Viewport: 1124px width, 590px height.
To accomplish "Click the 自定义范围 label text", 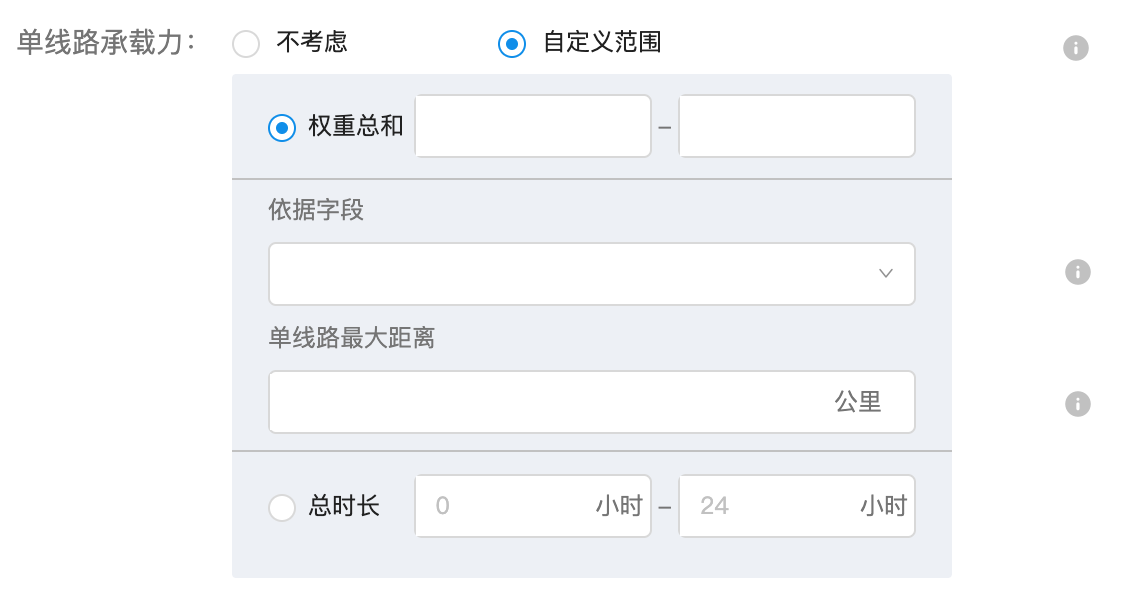I will coord(602,42).
